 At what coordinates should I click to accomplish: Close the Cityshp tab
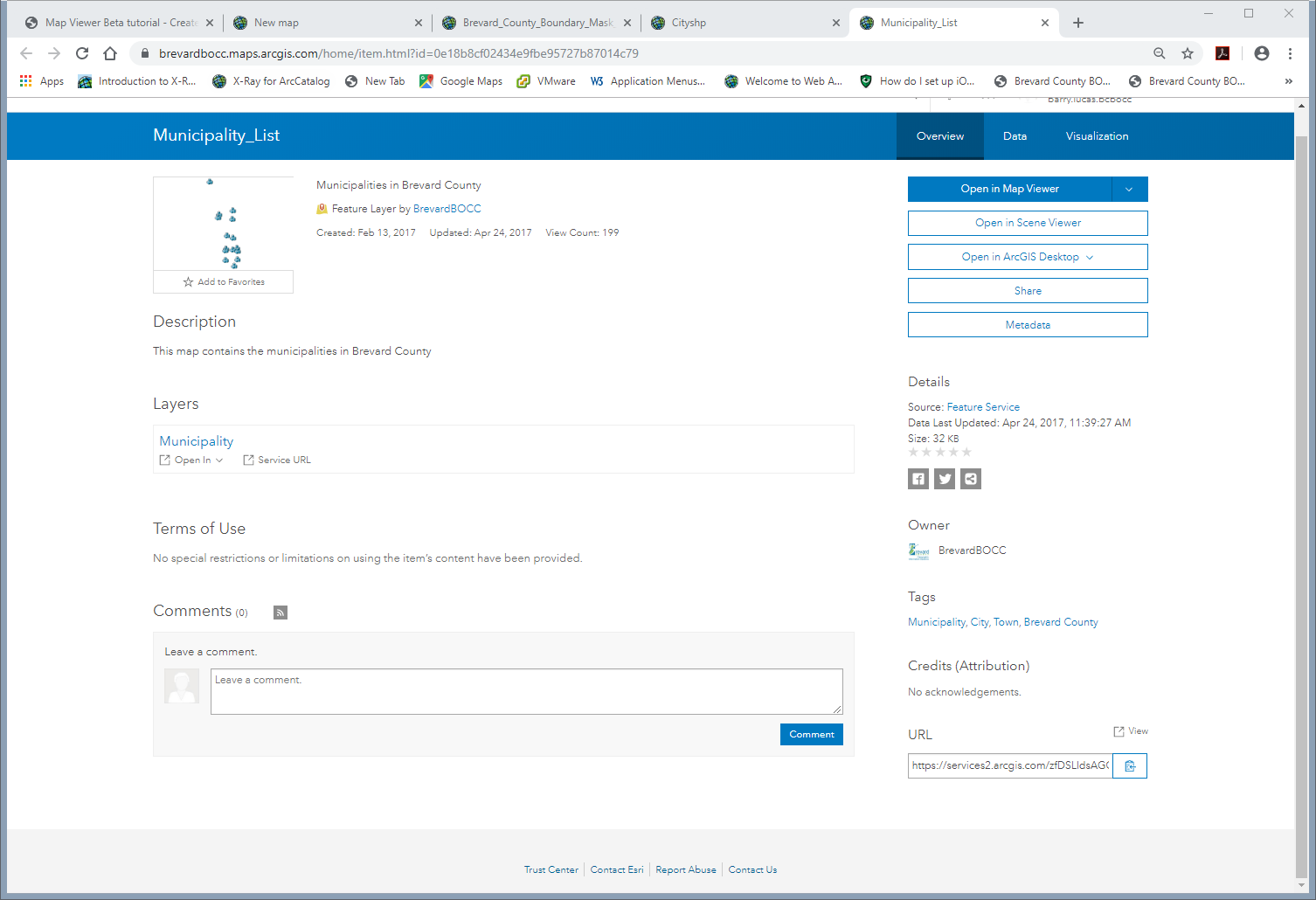click(836, 23)
